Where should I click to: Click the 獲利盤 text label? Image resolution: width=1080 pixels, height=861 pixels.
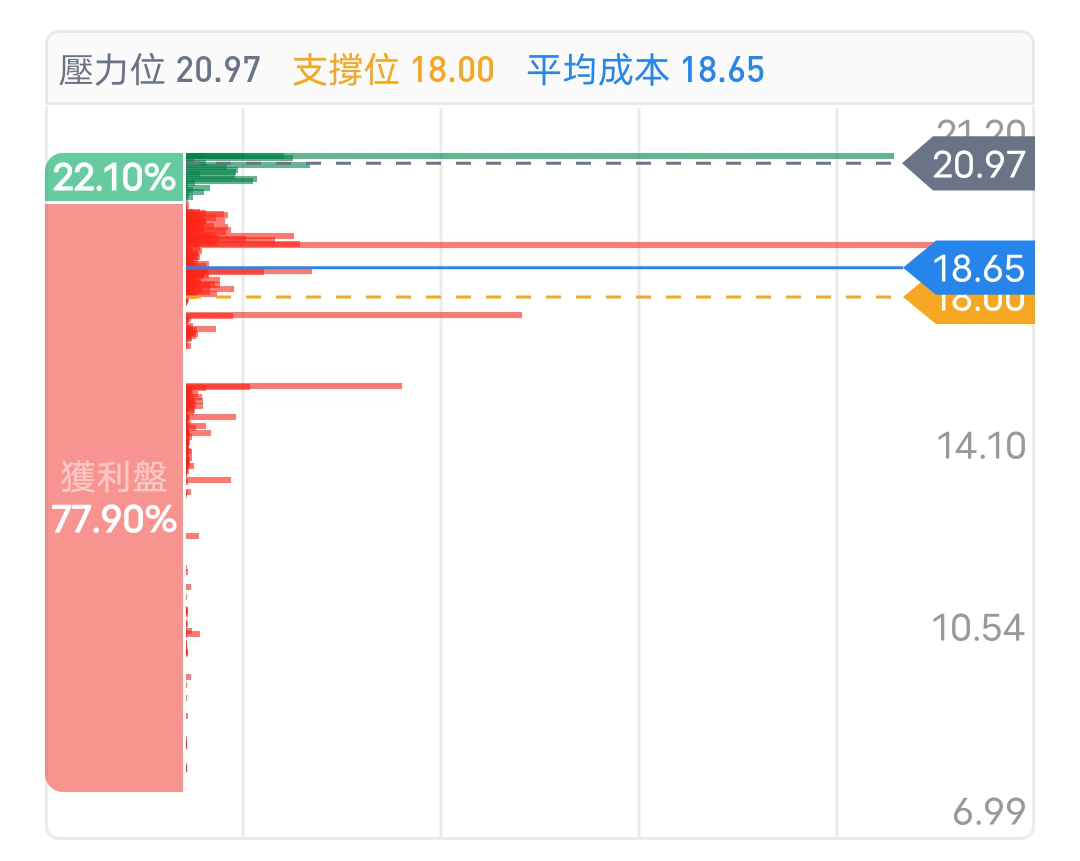pyautogui.click(x=114, y=477)
